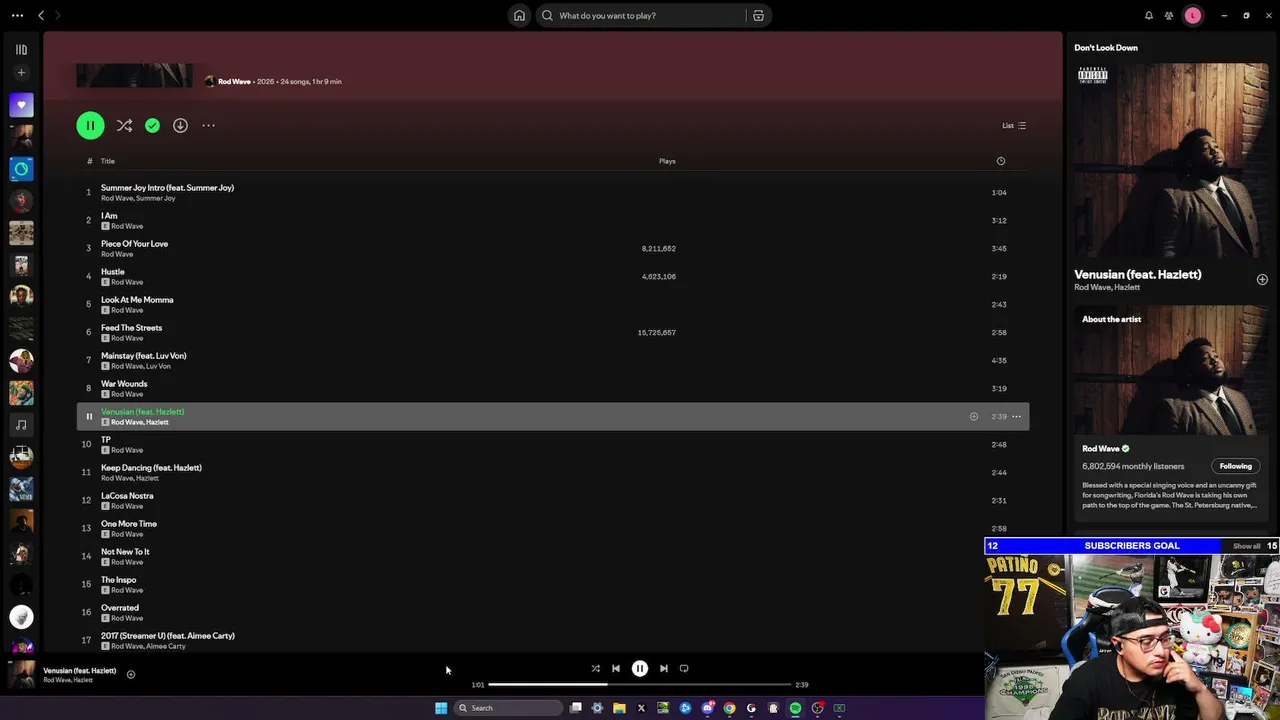Click the Spotify taskbar icon
Viewport: 1280px width, 720px height.
tap(795, 708)
